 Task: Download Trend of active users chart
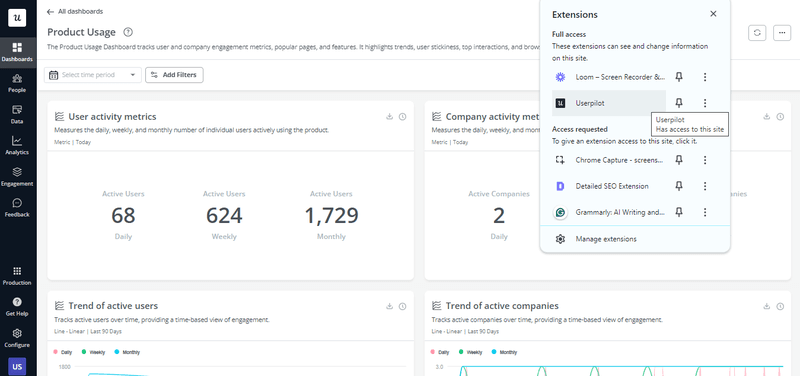click(389, 306)
